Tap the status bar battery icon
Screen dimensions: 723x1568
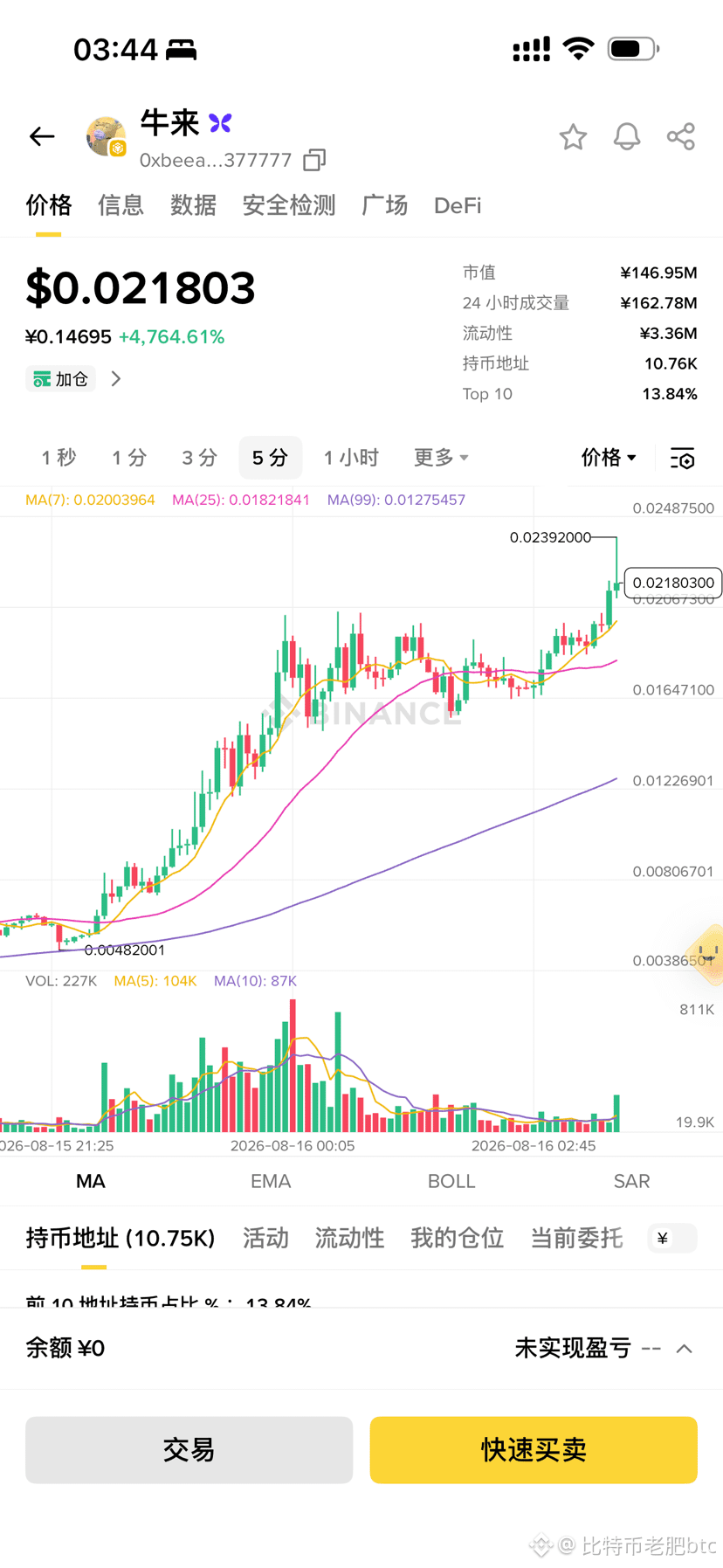[x=633, y=49]
